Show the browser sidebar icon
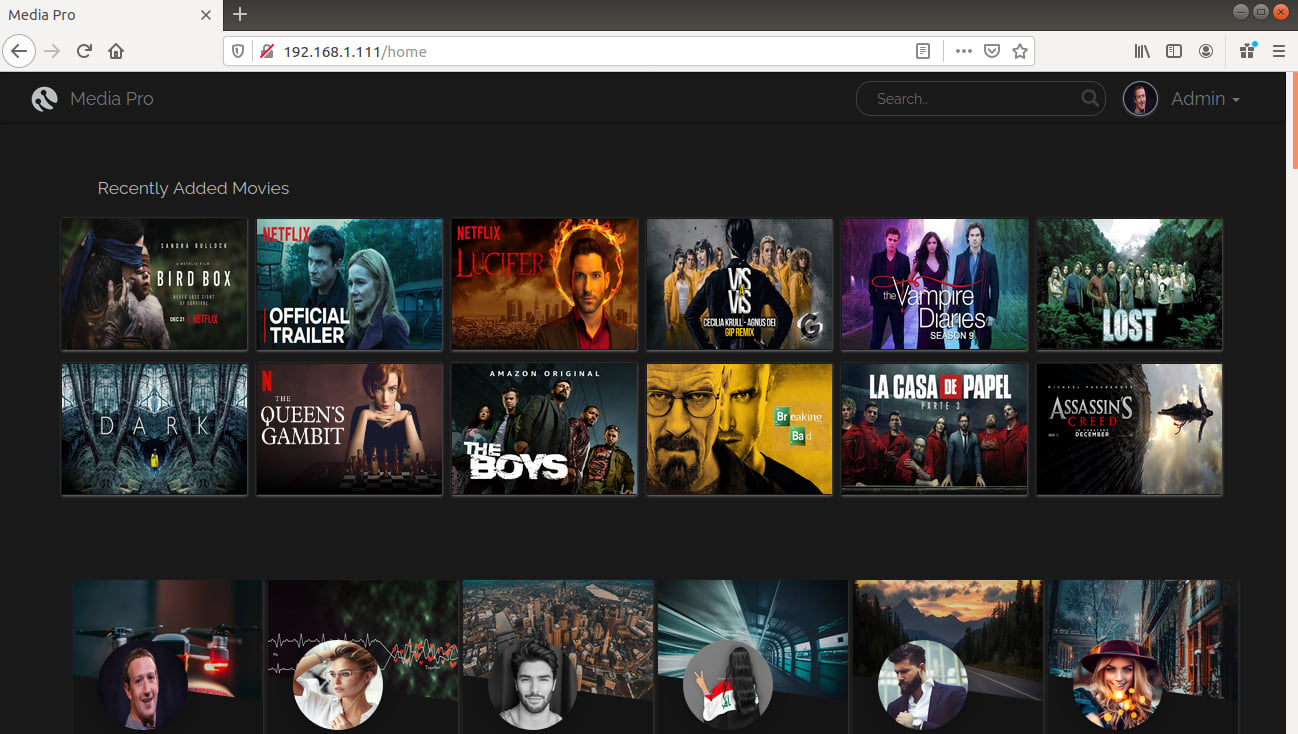This screenshot has width=1298, height=734. (1174, 51)
